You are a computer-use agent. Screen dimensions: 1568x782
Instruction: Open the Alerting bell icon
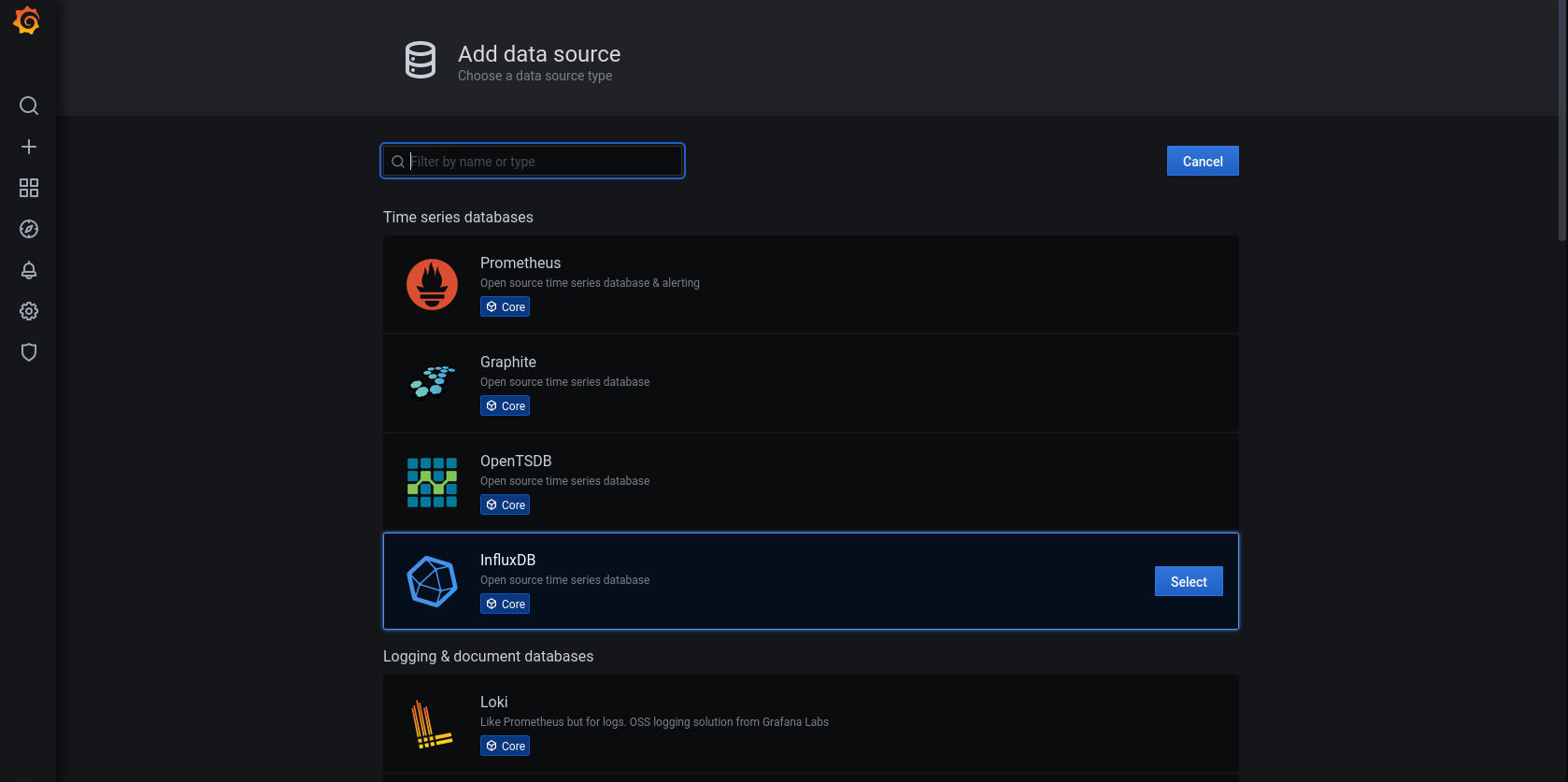tap(29, 270)
